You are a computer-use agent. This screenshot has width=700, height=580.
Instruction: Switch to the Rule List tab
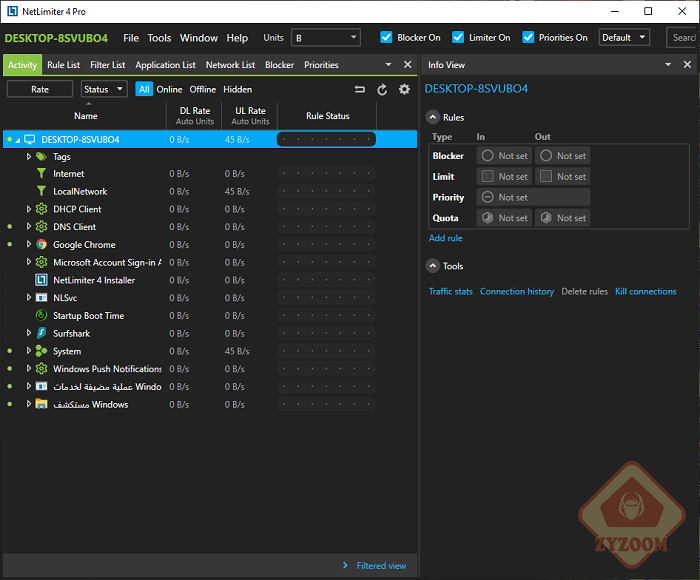point(63,65)
